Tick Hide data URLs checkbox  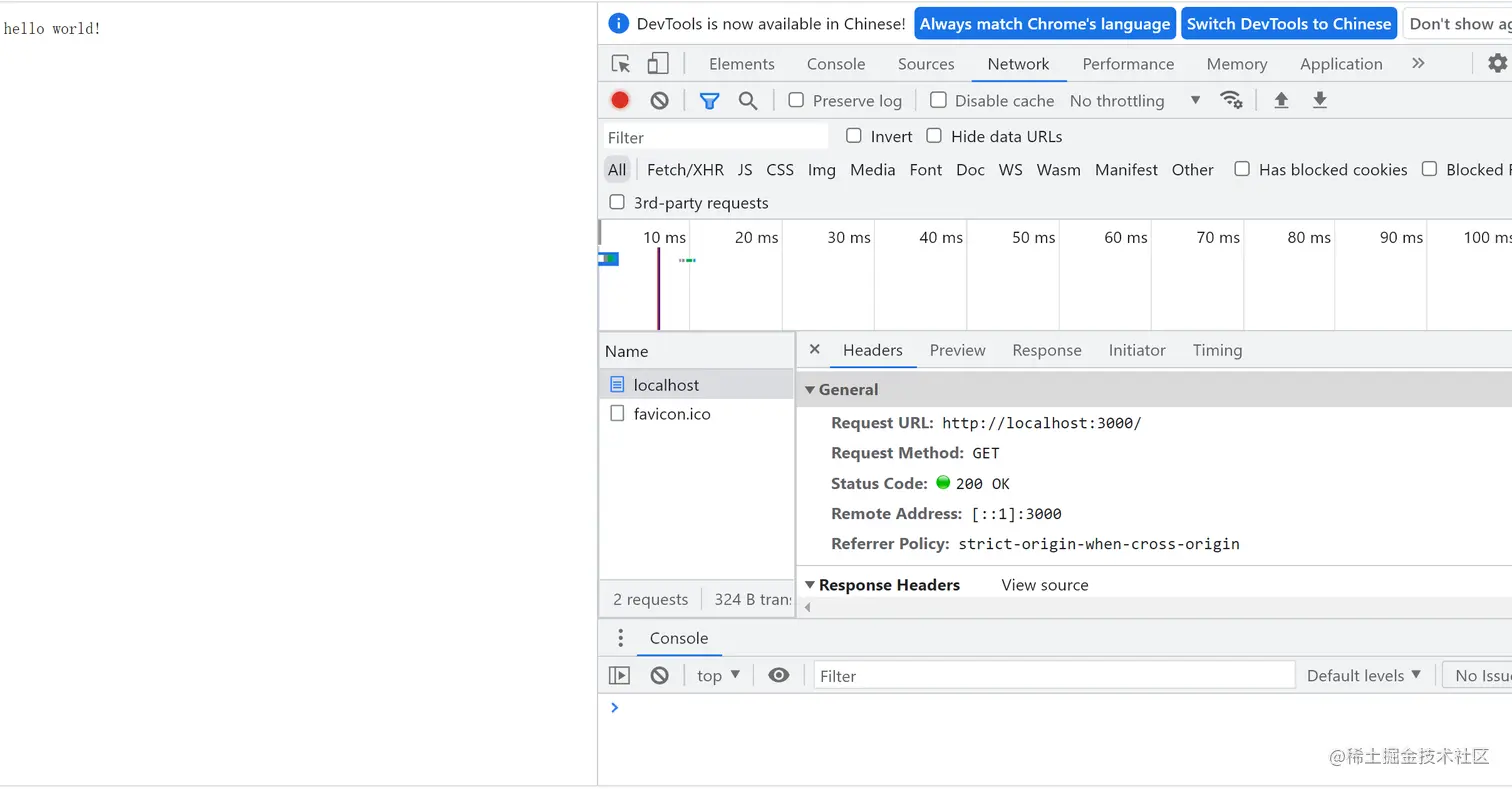coord(934,136)
